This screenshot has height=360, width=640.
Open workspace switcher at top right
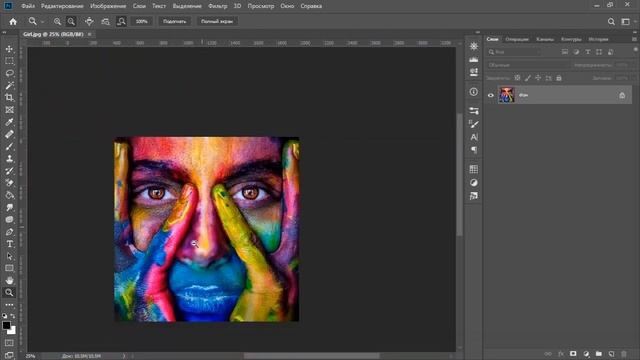click(x=625, y=22)
